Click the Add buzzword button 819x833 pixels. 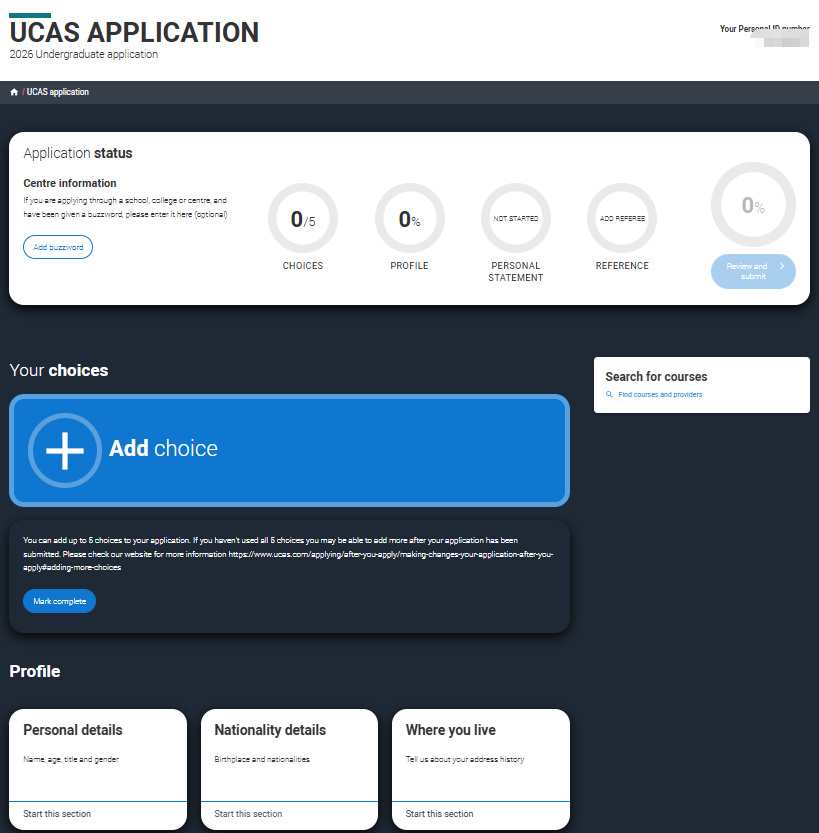click(x=58, y=247)
